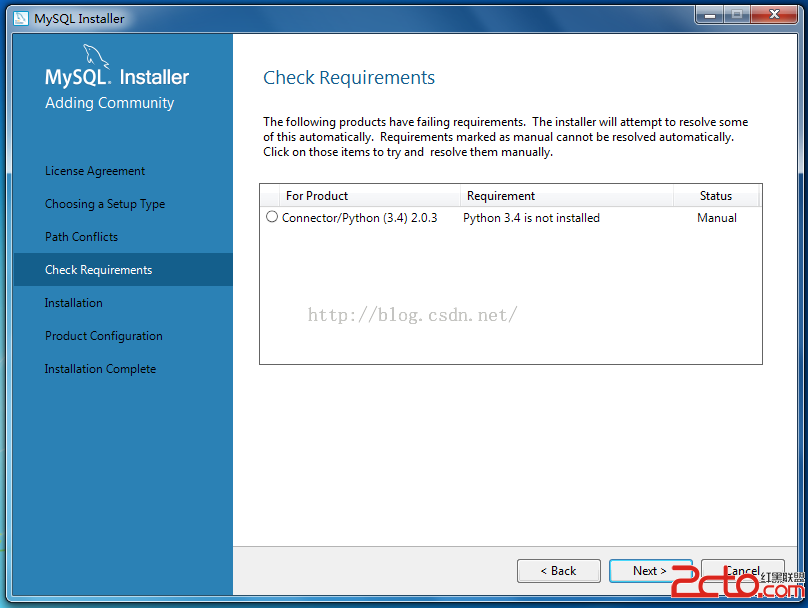This screenshot has height=608, width=808.
Task: Click 'Connector/Python (3.4) 2.0.3' product text
Action: 359,218
